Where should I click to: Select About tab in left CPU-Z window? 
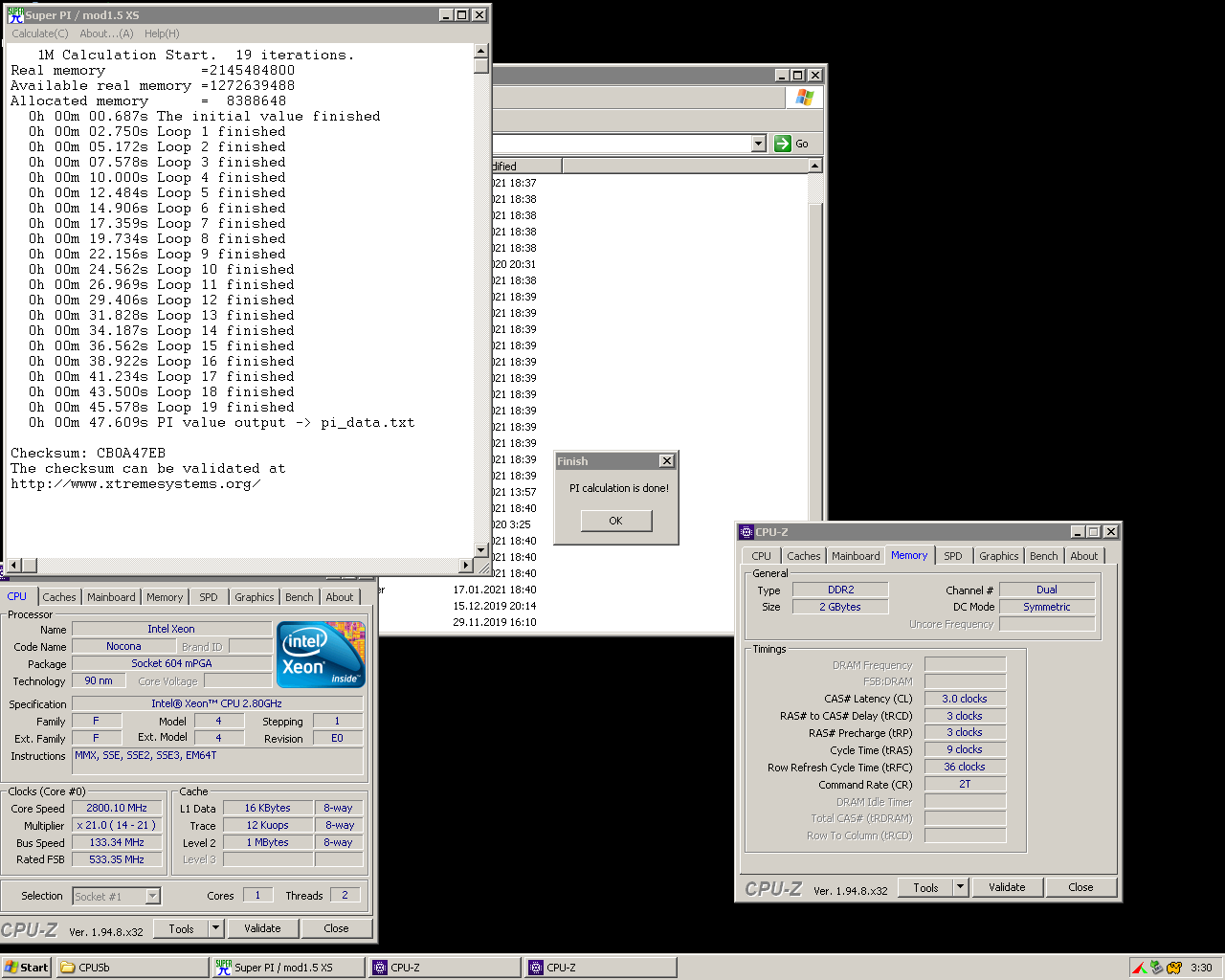340,597
